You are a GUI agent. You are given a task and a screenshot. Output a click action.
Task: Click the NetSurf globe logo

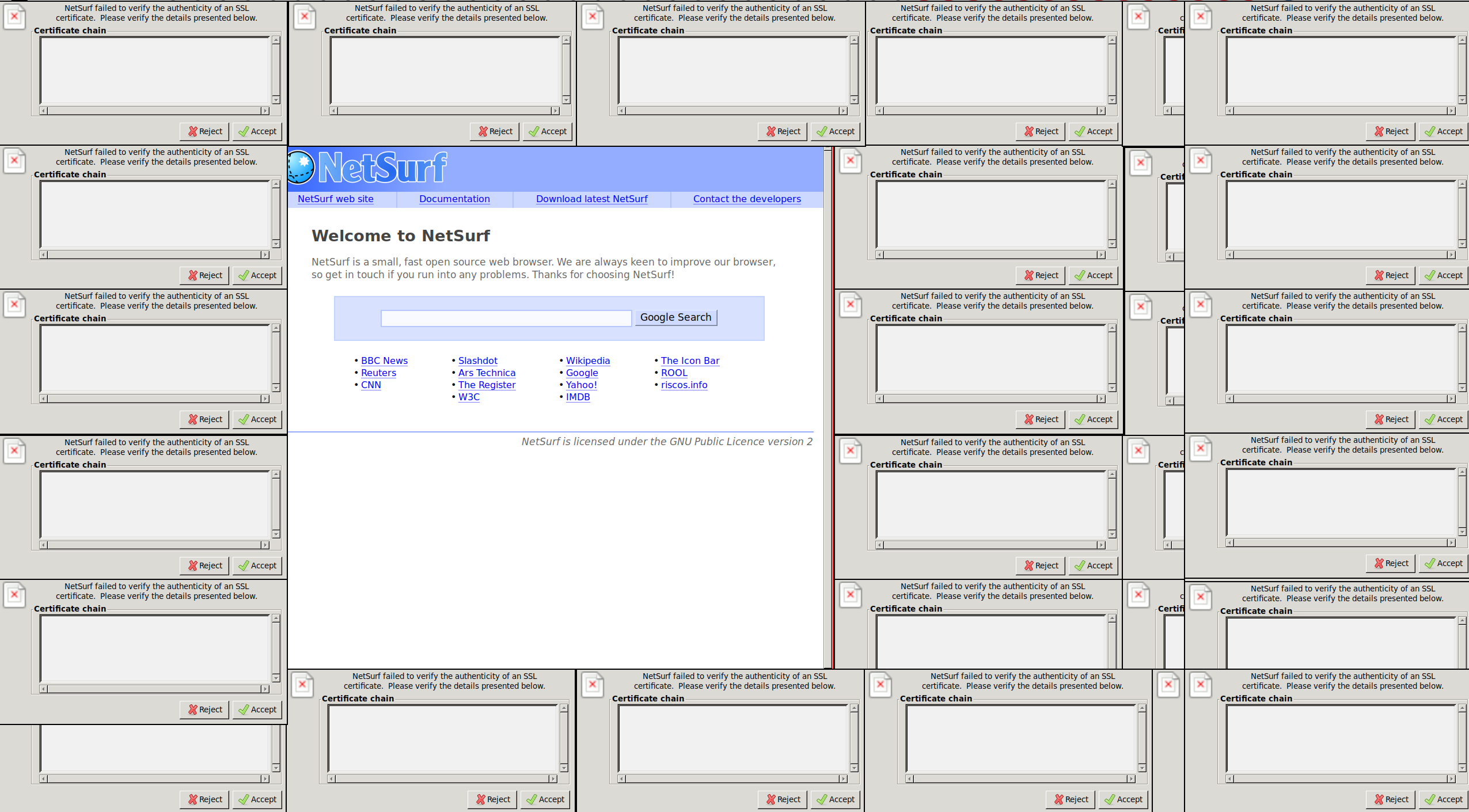click(301, 168)
